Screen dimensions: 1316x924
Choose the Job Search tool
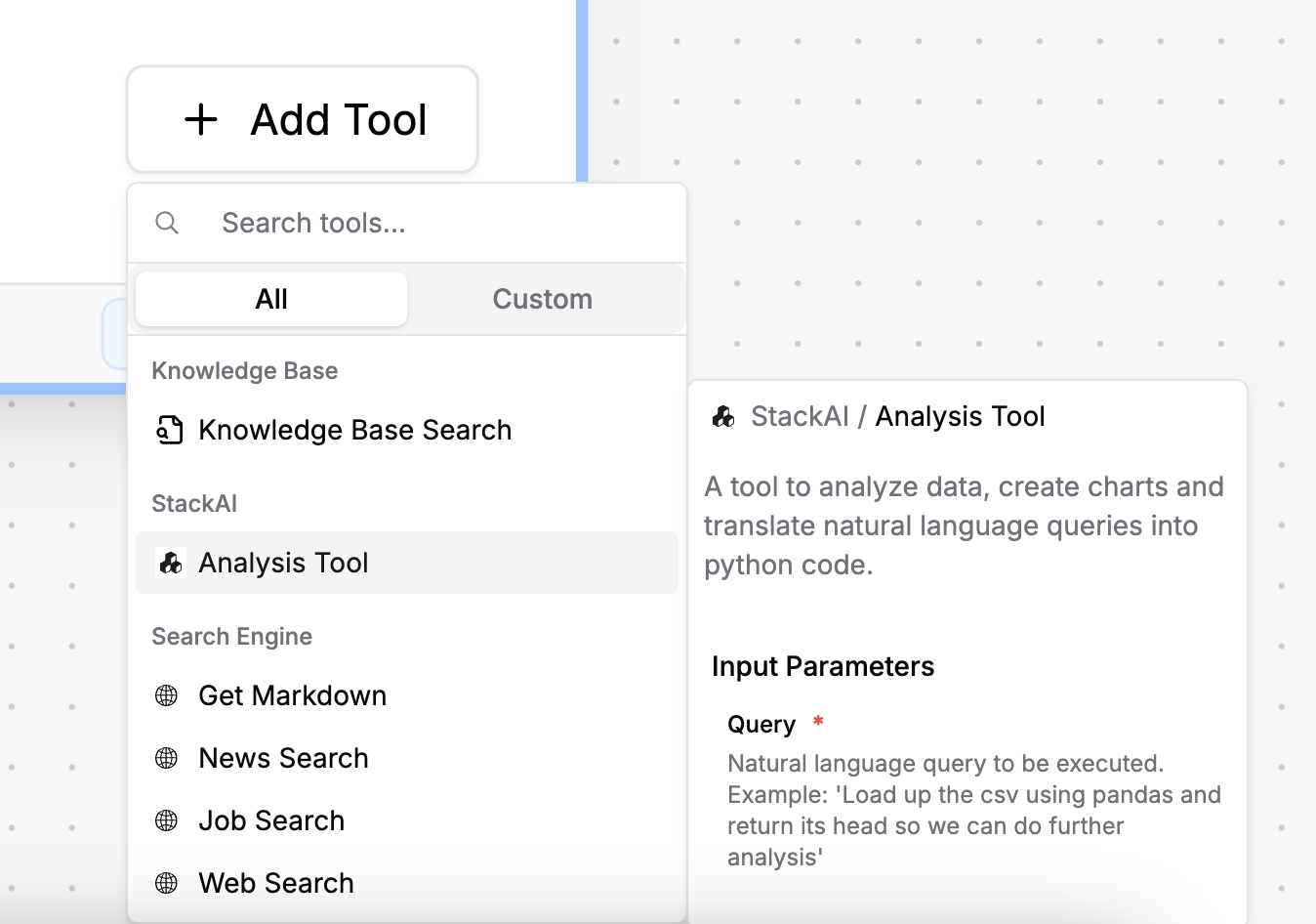(x=407, y=820)
